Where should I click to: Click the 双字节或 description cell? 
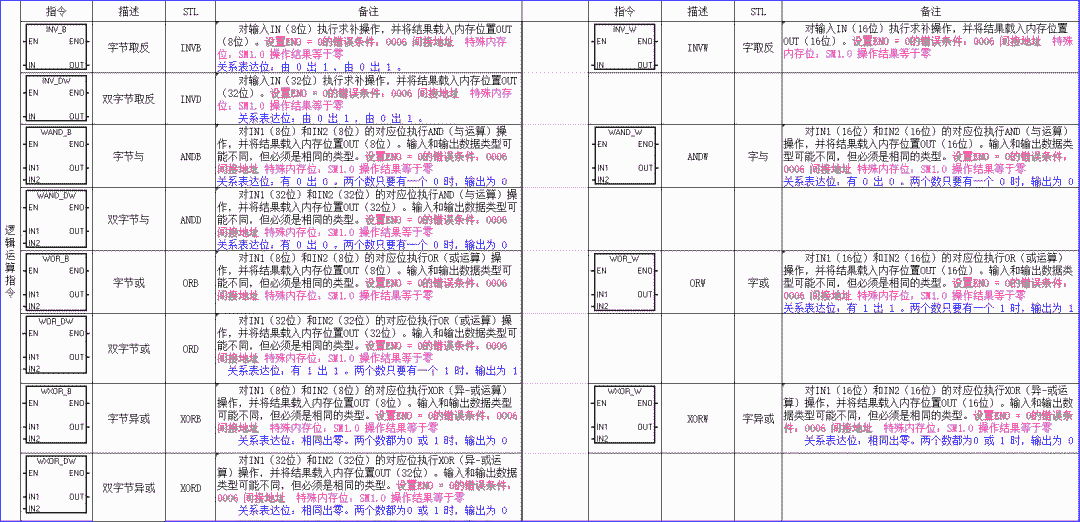click(x=129, y=348)
